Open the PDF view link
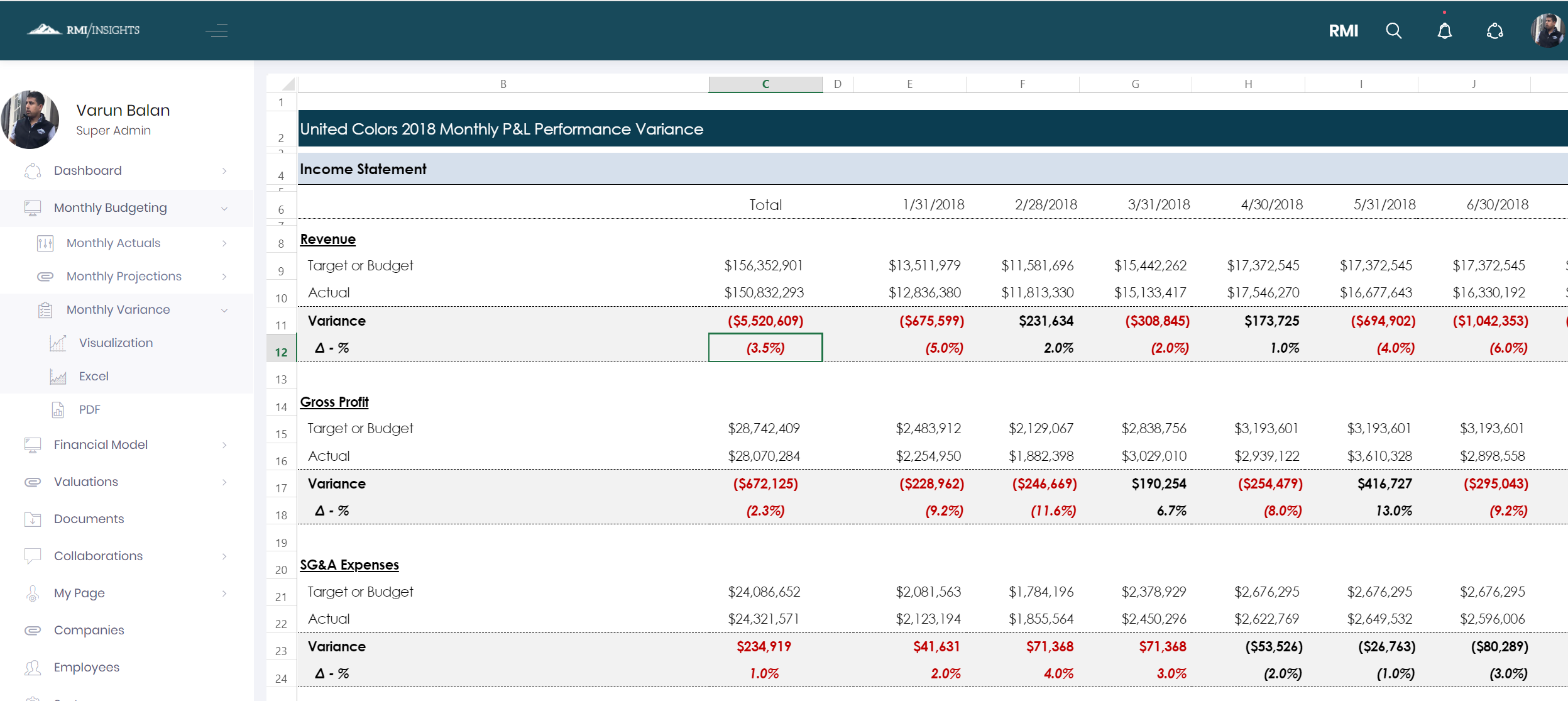 (x=90, y=410)
